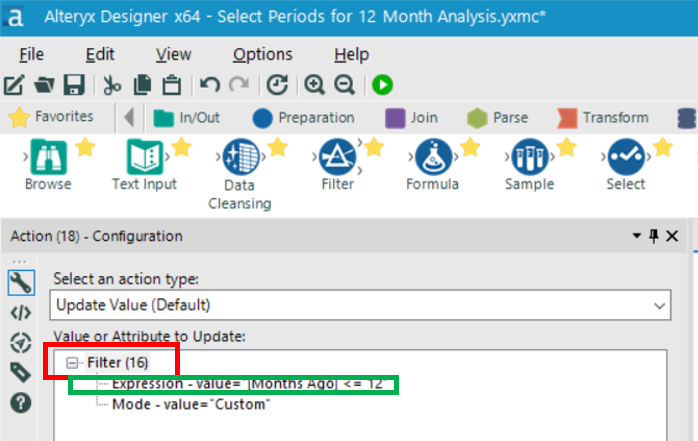Collapse the Filter (16) tree node
This screenshot has height=441, width=698.
(x=72, y=362)
